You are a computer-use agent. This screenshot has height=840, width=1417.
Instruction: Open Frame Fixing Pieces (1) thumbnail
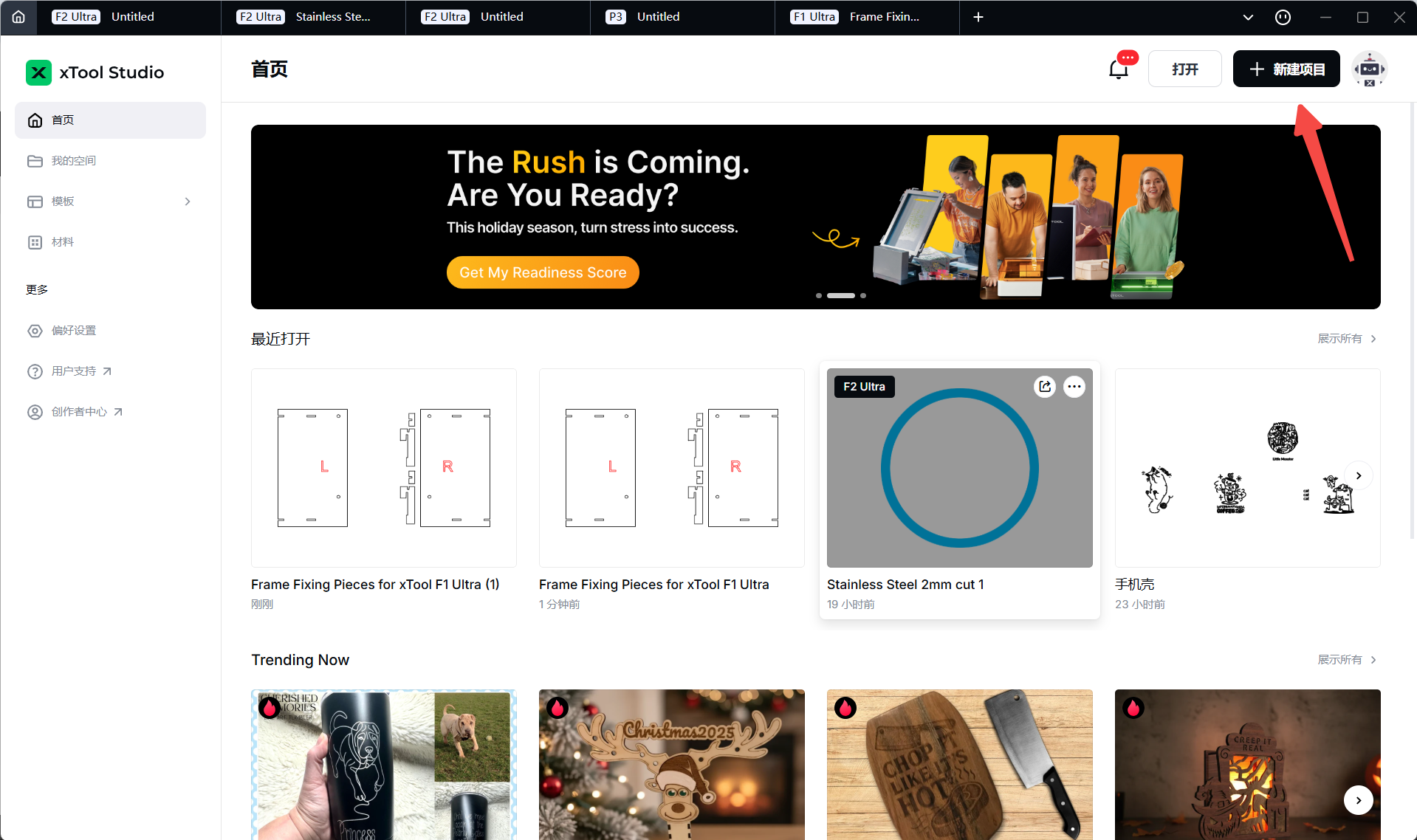click(x=384, y=468)
